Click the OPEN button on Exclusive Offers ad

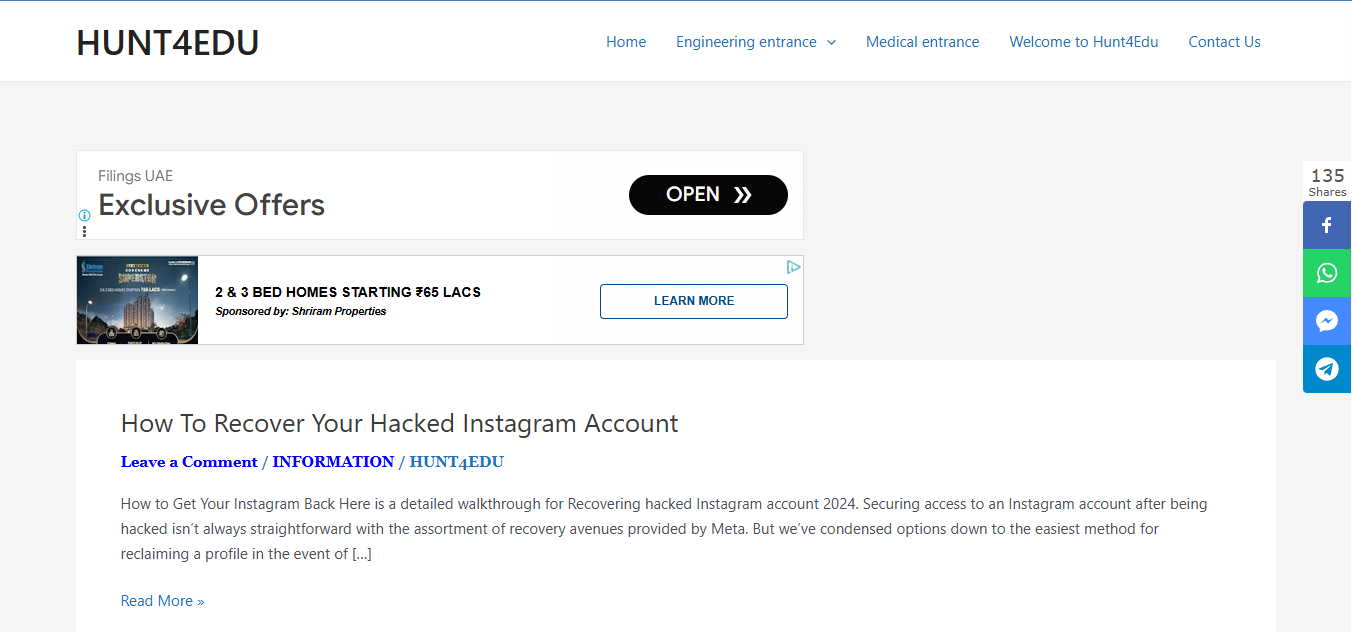pyautogui.click(x=708, y=195)
